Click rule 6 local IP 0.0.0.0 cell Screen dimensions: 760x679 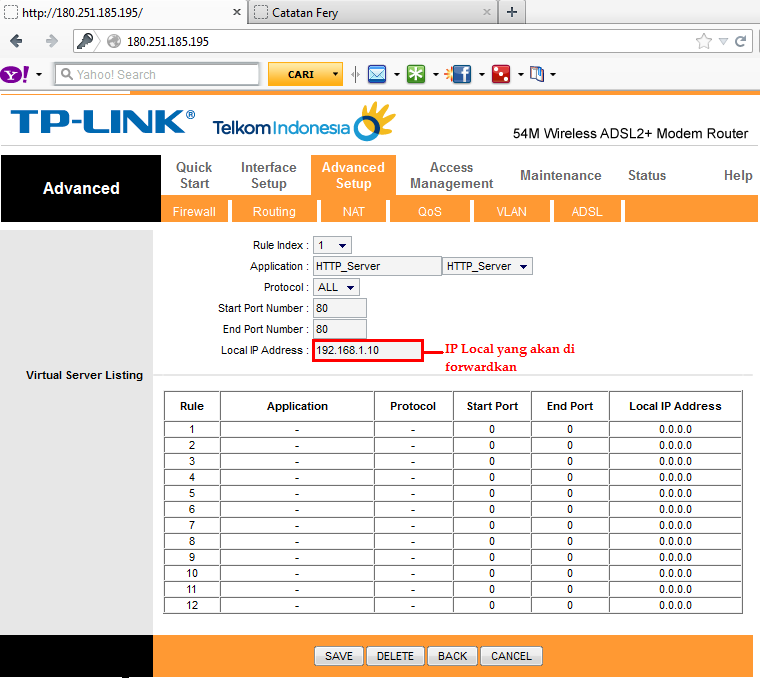pyautogui.click(x=675, y=509)
